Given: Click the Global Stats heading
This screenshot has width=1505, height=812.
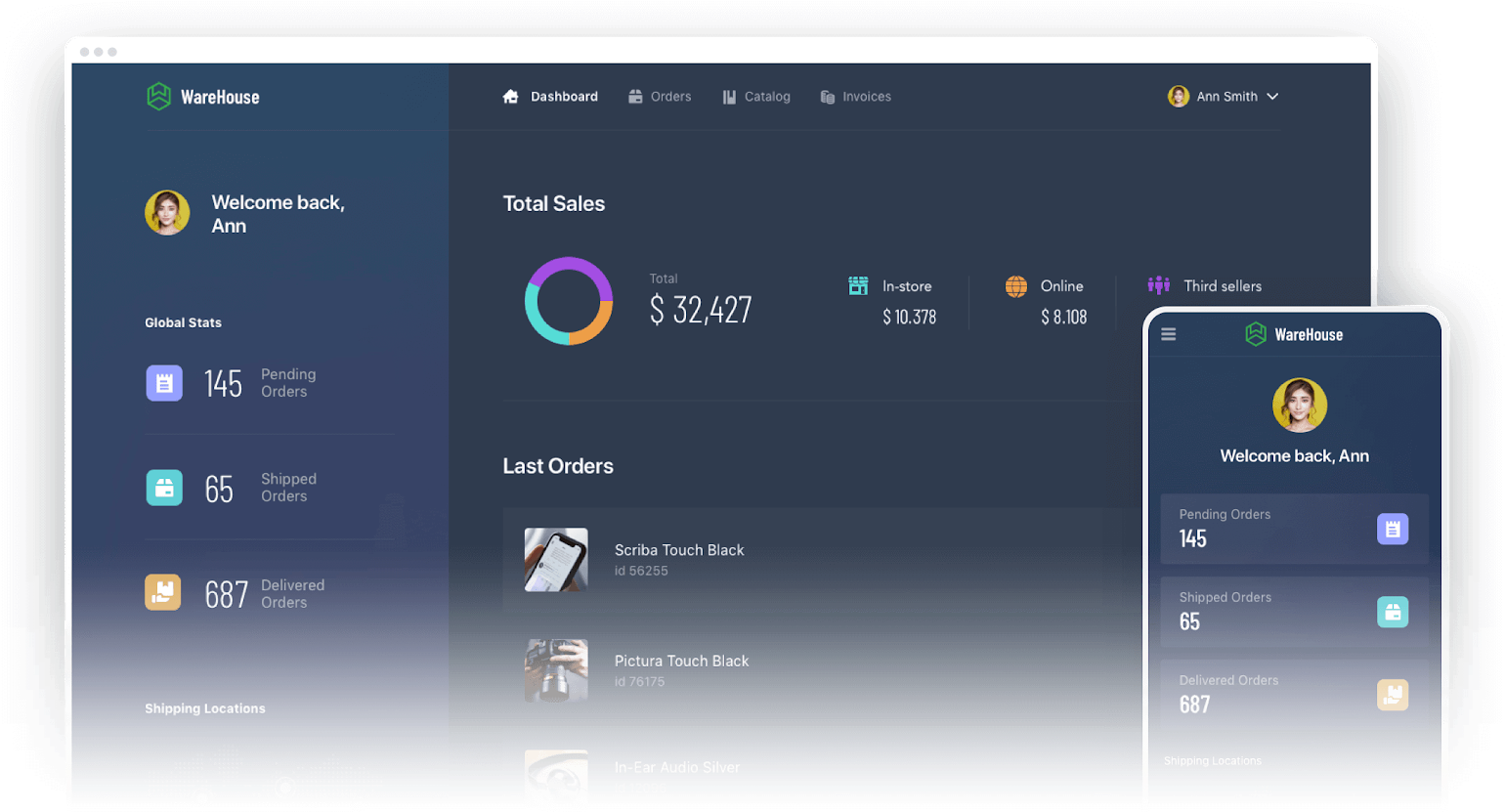Looking at the screenshot, I should point(184,322).
